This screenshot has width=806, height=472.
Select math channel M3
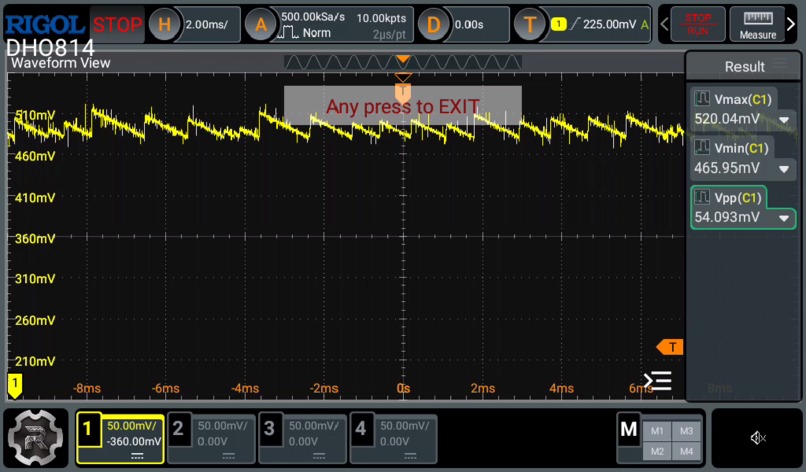click(x=686, y=431)
